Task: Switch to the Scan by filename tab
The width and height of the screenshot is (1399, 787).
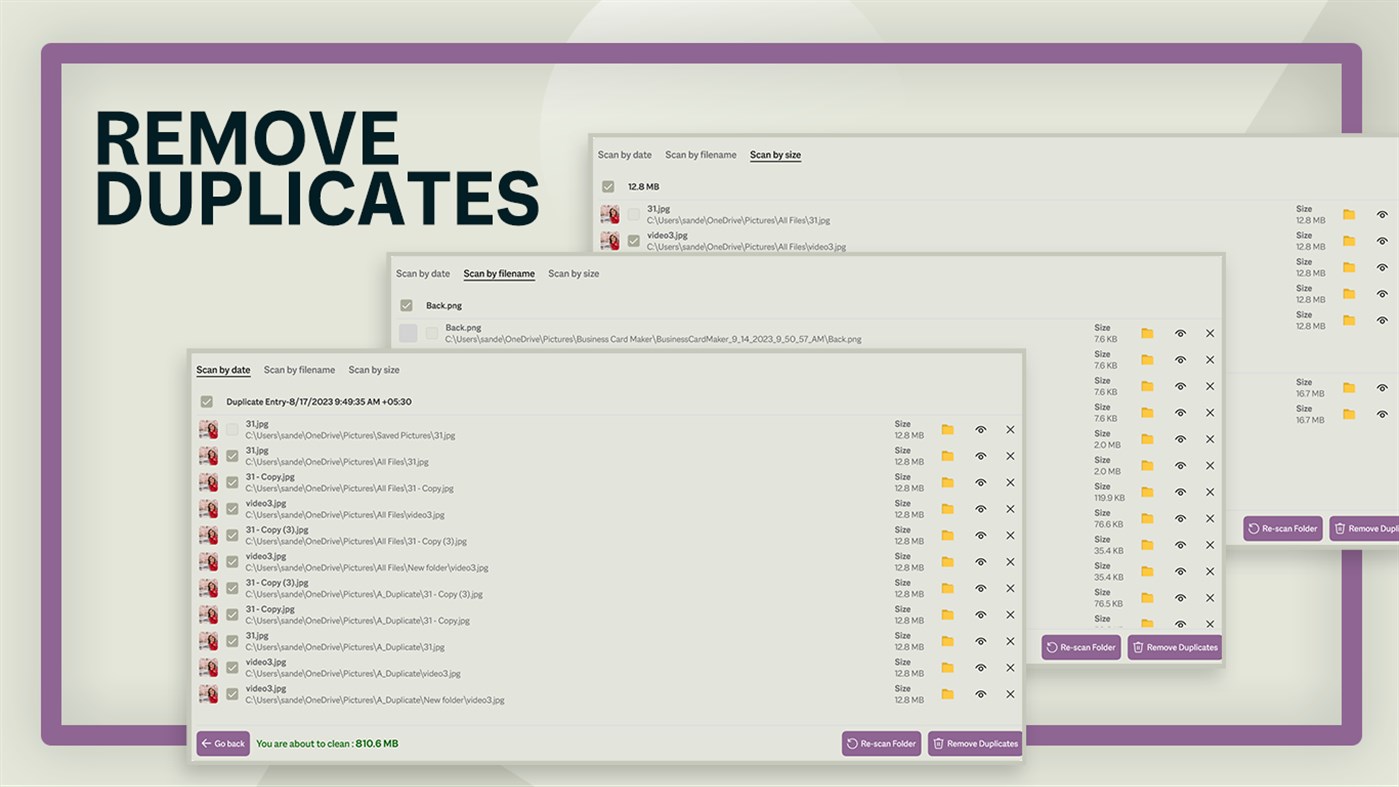Action: 299,369
